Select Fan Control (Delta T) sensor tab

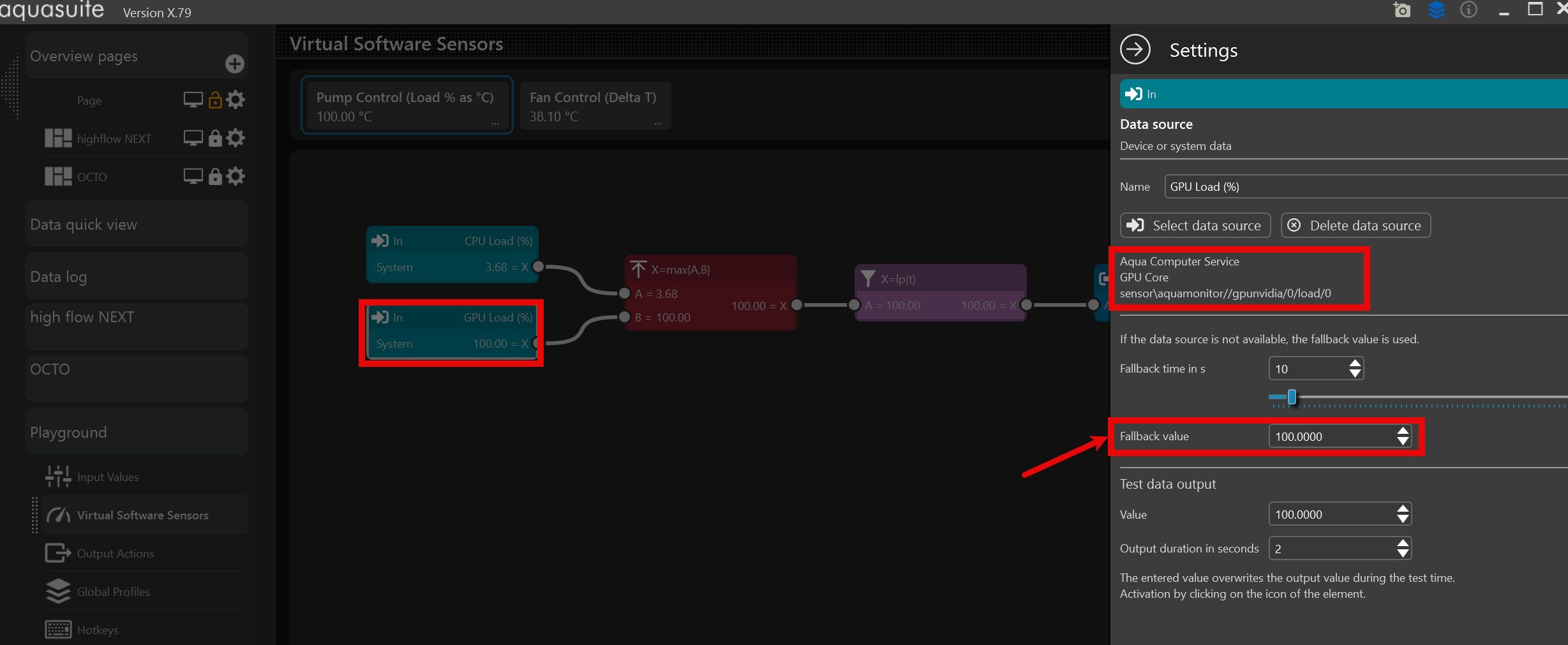pos(594,106)
